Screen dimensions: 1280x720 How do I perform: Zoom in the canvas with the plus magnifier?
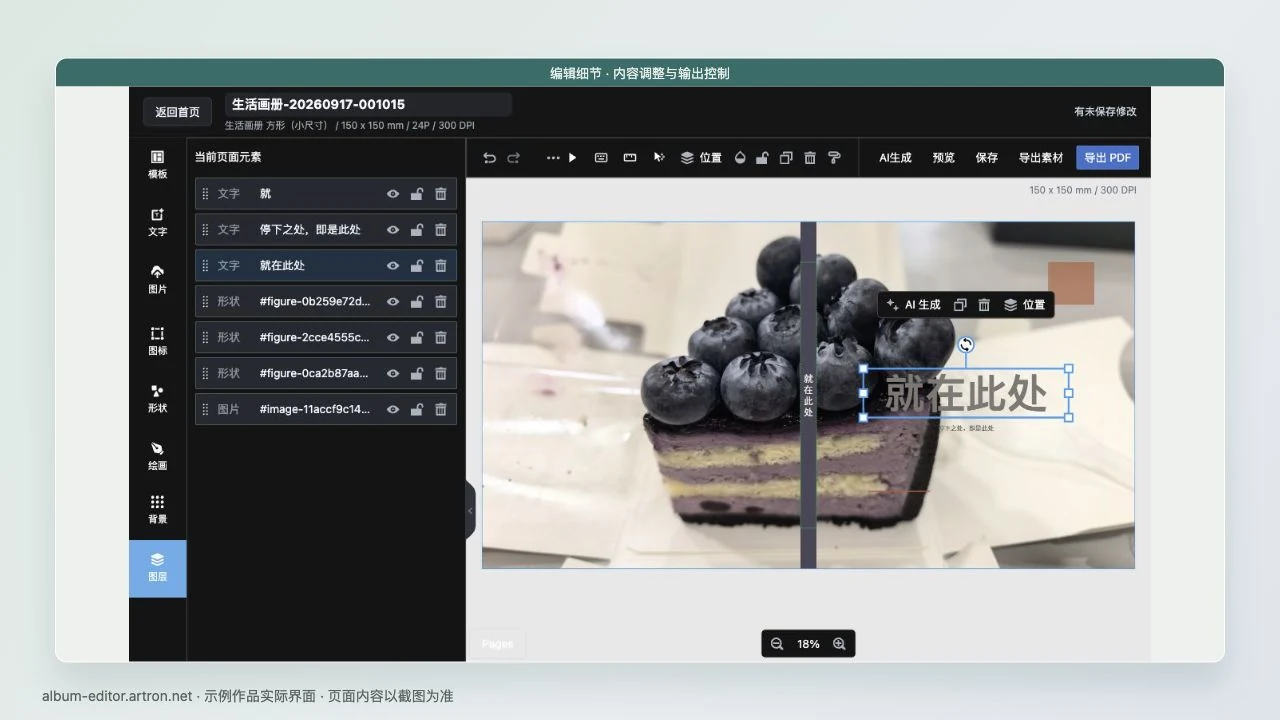click(839, 644)
